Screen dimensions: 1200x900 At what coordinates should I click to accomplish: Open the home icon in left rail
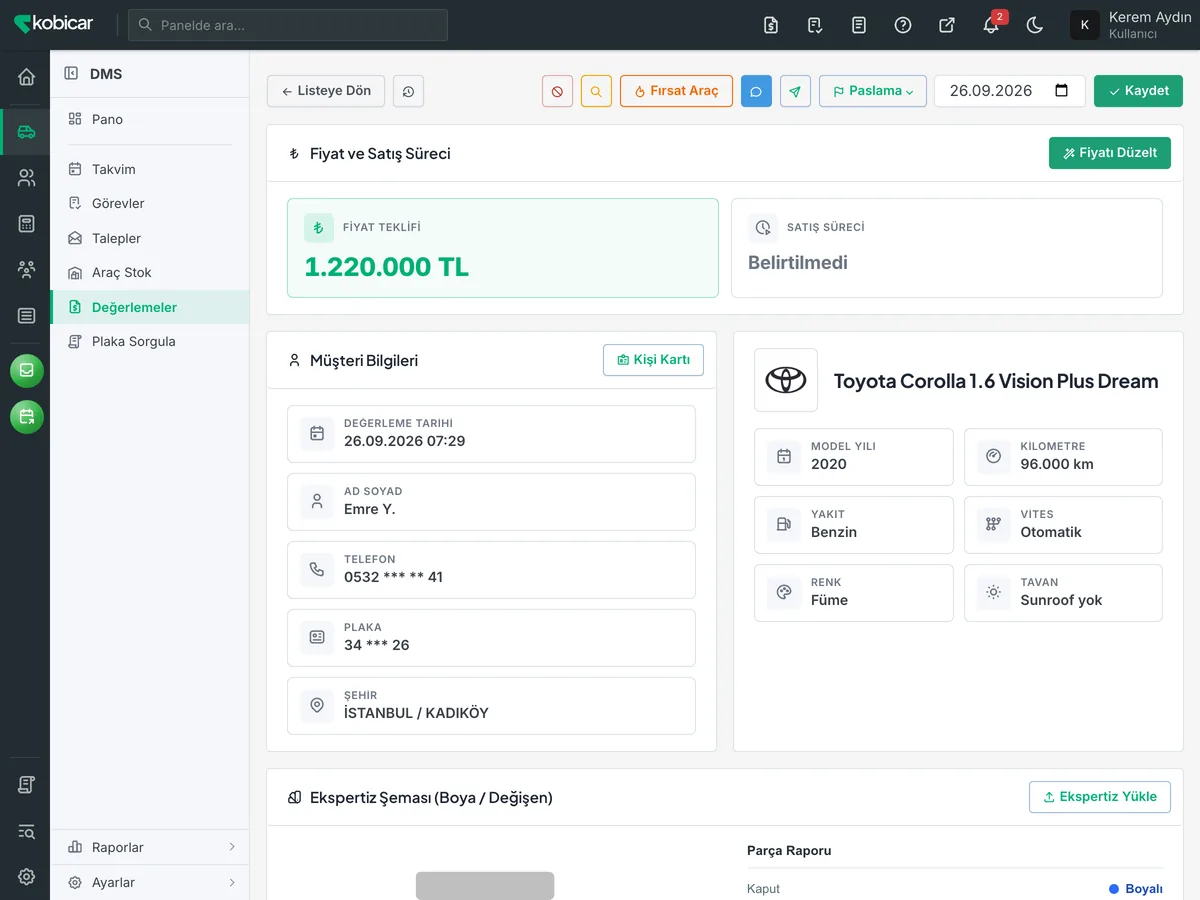(26, 77)
